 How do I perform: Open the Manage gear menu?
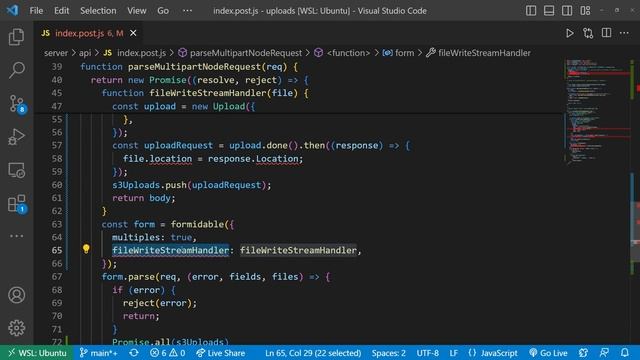(x=16, y=328)
